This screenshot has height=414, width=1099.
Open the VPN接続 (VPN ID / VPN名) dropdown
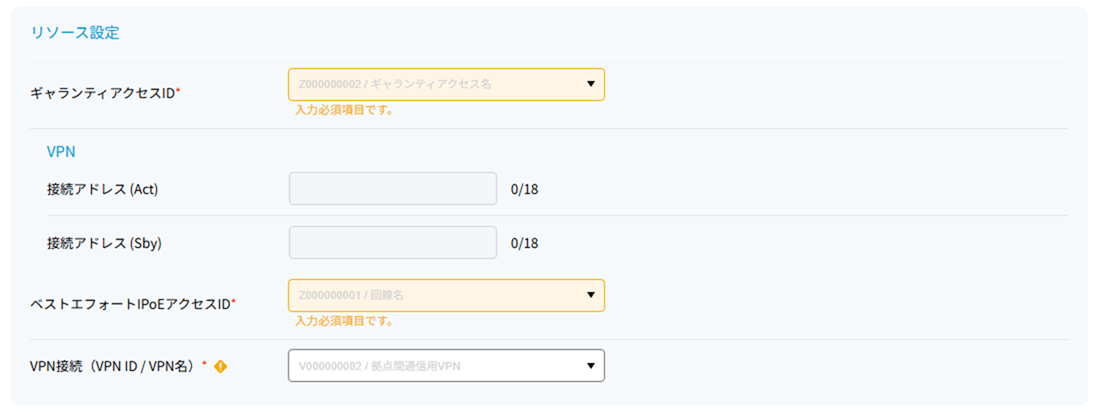click(446, 366)
